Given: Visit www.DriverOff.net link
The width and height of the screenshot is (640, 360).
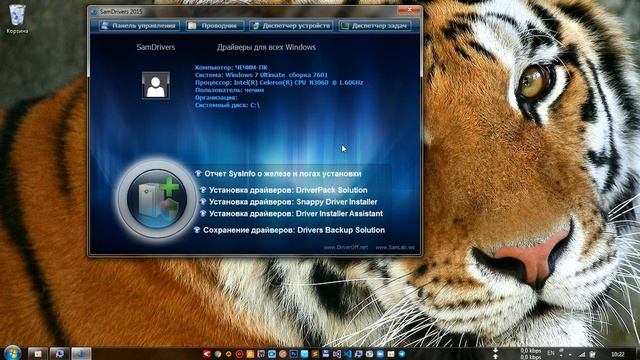Looking at the screenshot, I should point(346,247).
